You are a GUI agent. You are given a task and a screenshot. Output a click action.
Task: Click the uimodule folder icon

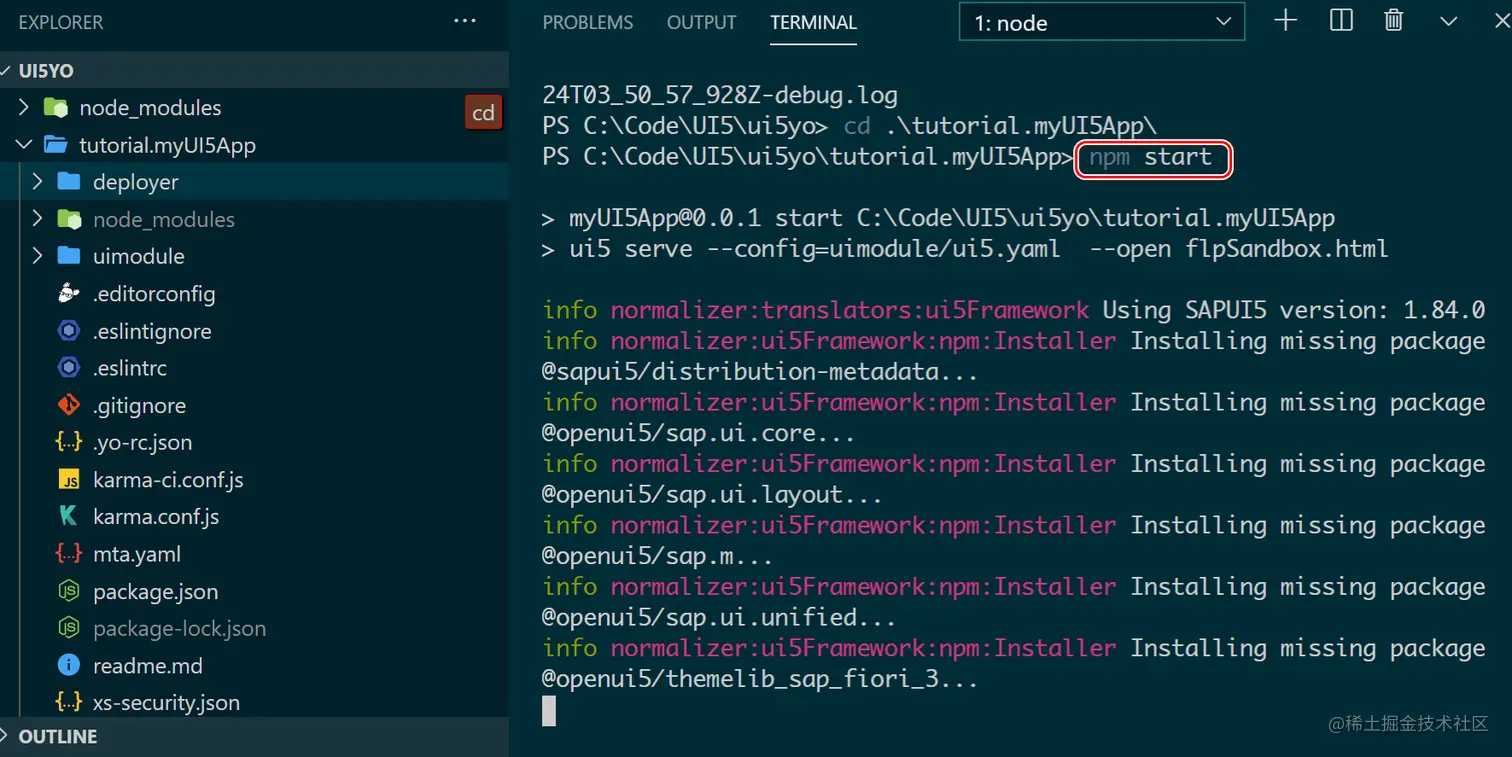pyautogui.click(x=69, y=256)
